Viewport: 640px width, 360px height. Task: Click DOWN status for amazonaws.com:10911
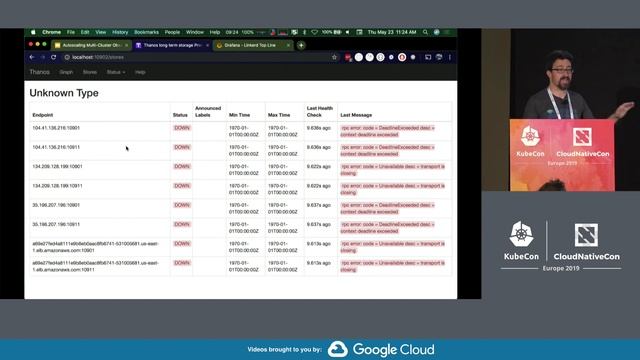182,263
